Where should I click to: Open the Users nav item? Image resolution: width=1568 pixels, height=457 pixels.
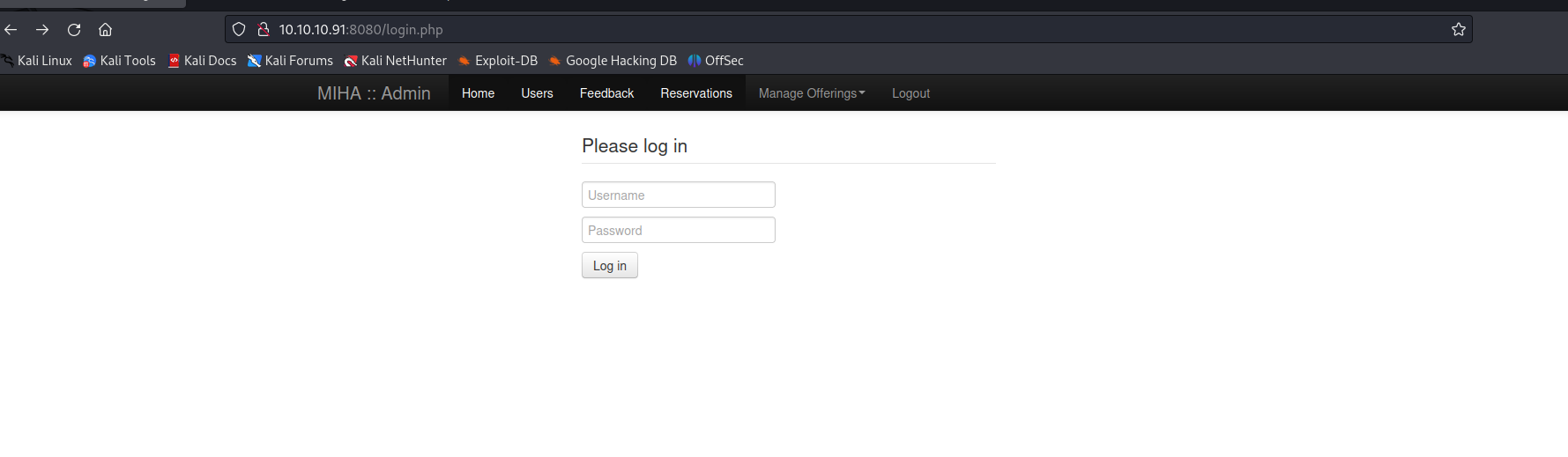[537, 93]
